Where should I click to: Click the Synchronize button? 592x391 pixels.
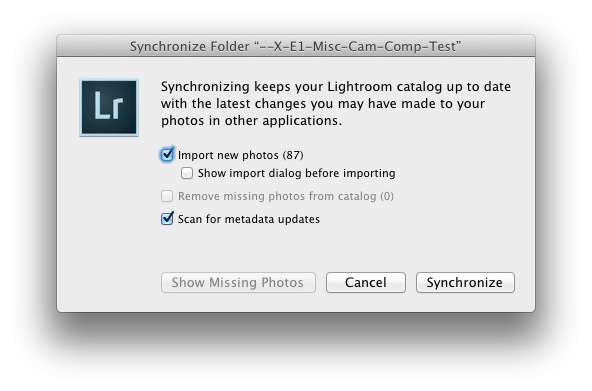[x=465, y=282]
